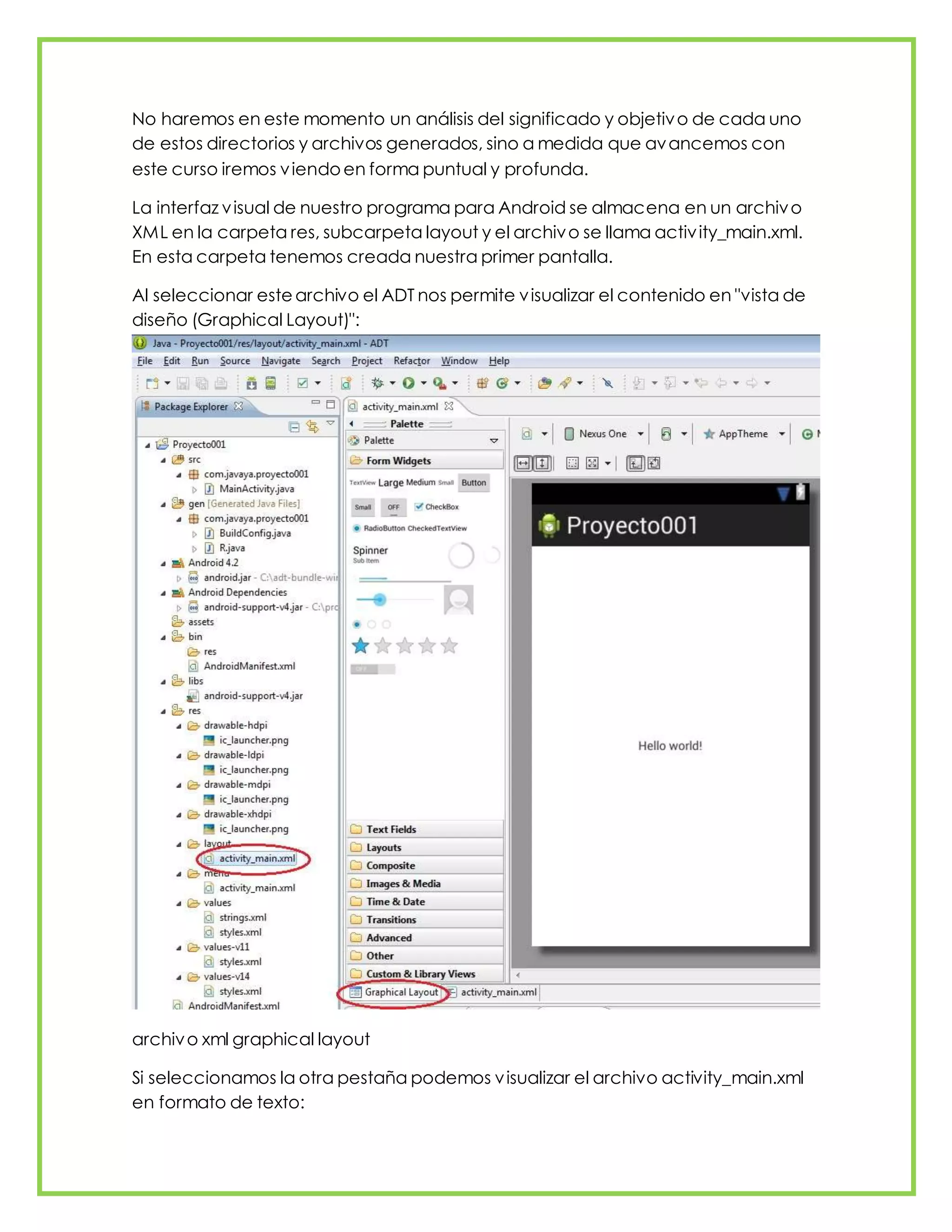Click the Open Type icon
Image resolution: width=952 pixels, height=1232 pixels.
(x=544, y=384)
